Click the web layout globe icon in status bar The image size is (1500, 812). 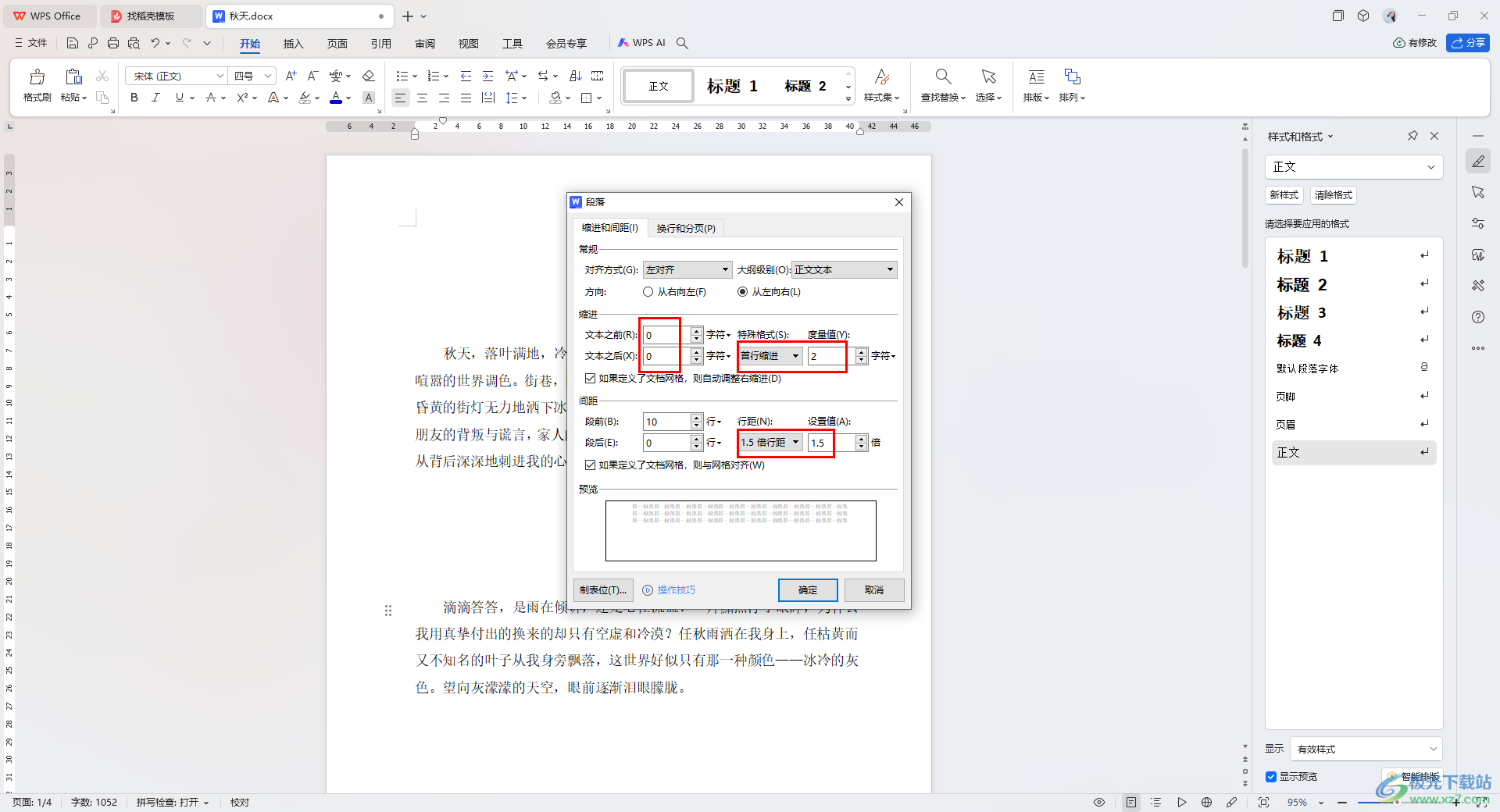1207,802
